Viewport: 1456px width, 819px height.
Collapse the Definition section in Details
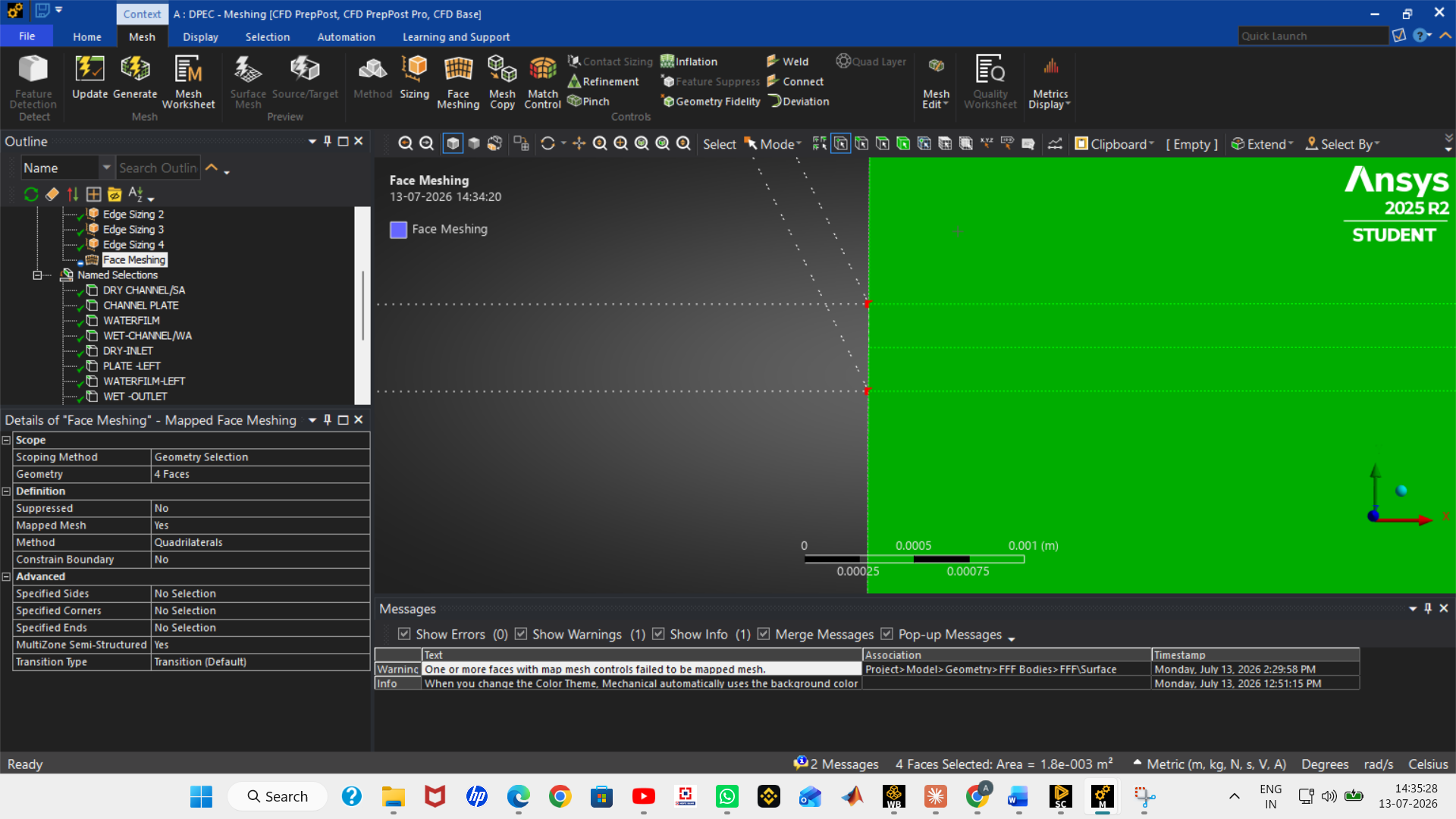click(6, 491)
